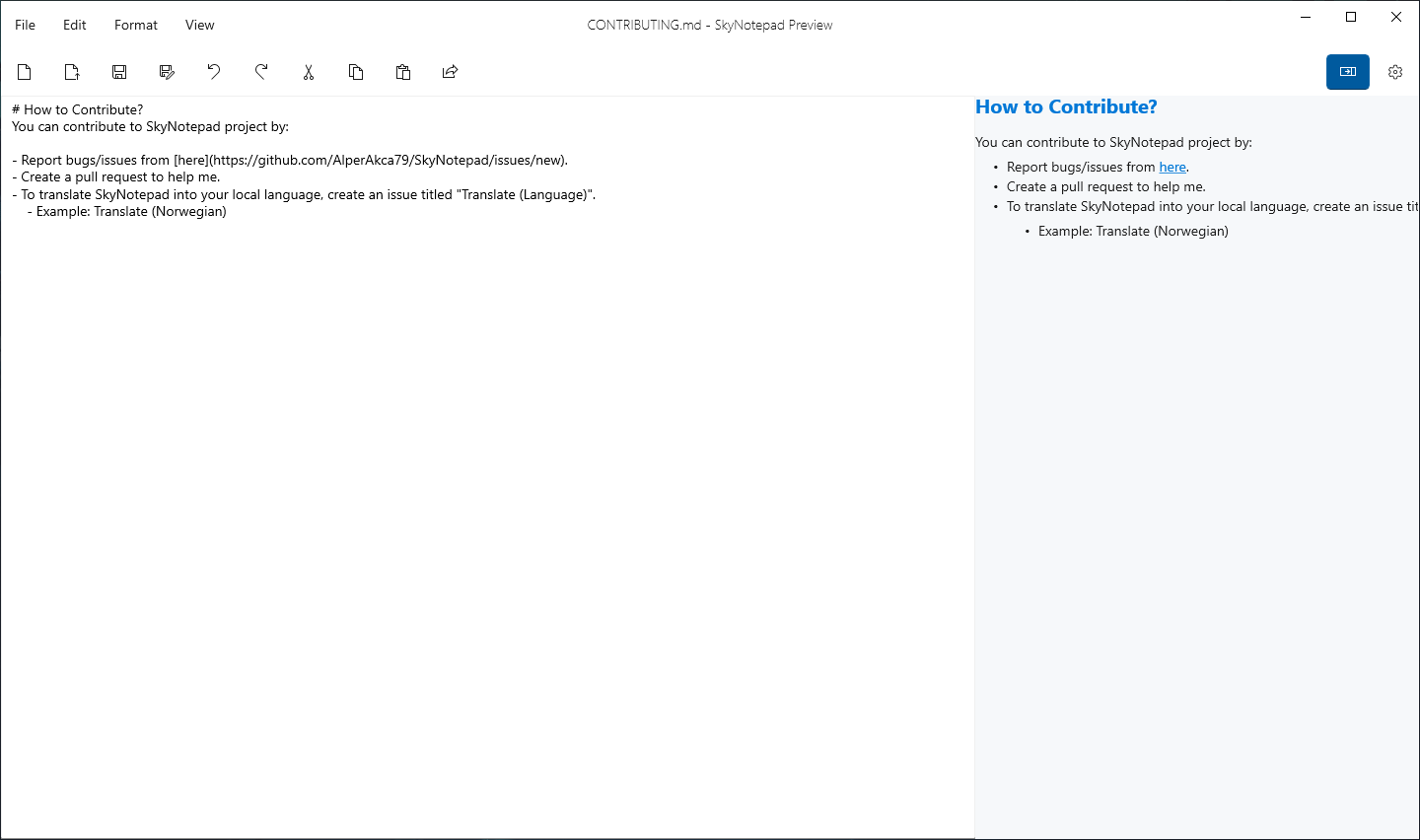Click 'To translate SkyNotepad' line in editor
Viewport: 1420px width, 840px height.
304,194
